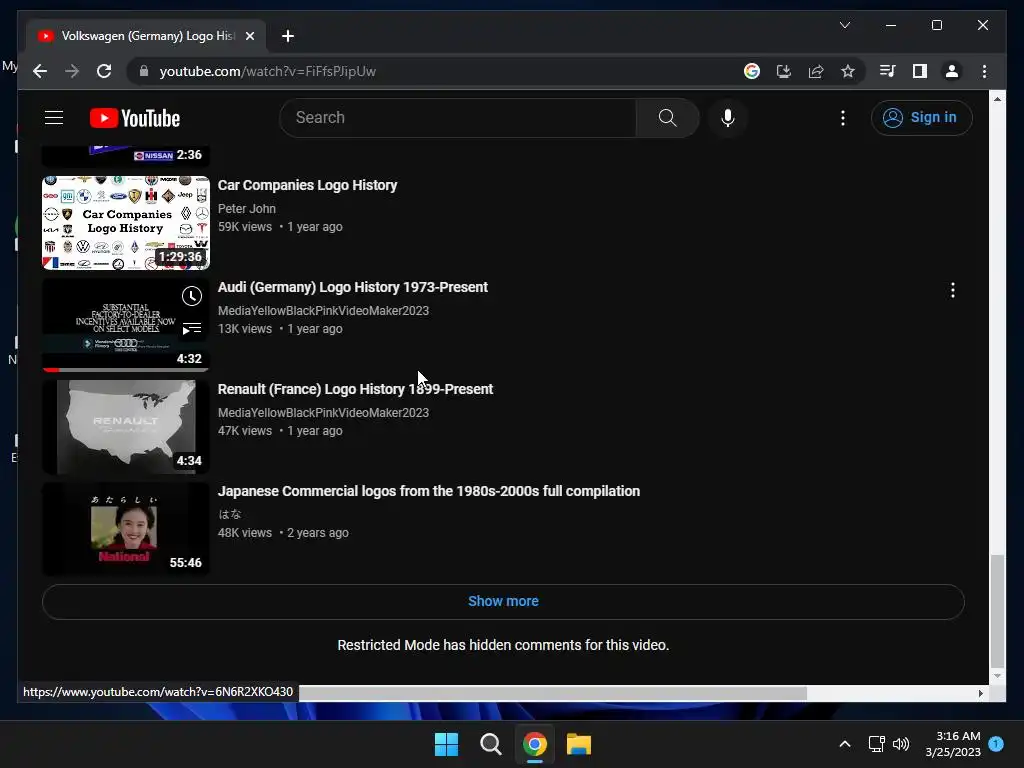Screen dimensions: 1024x768
Task: Click the address bar URL
Action: pyautogui.click(x=268, y=71)
